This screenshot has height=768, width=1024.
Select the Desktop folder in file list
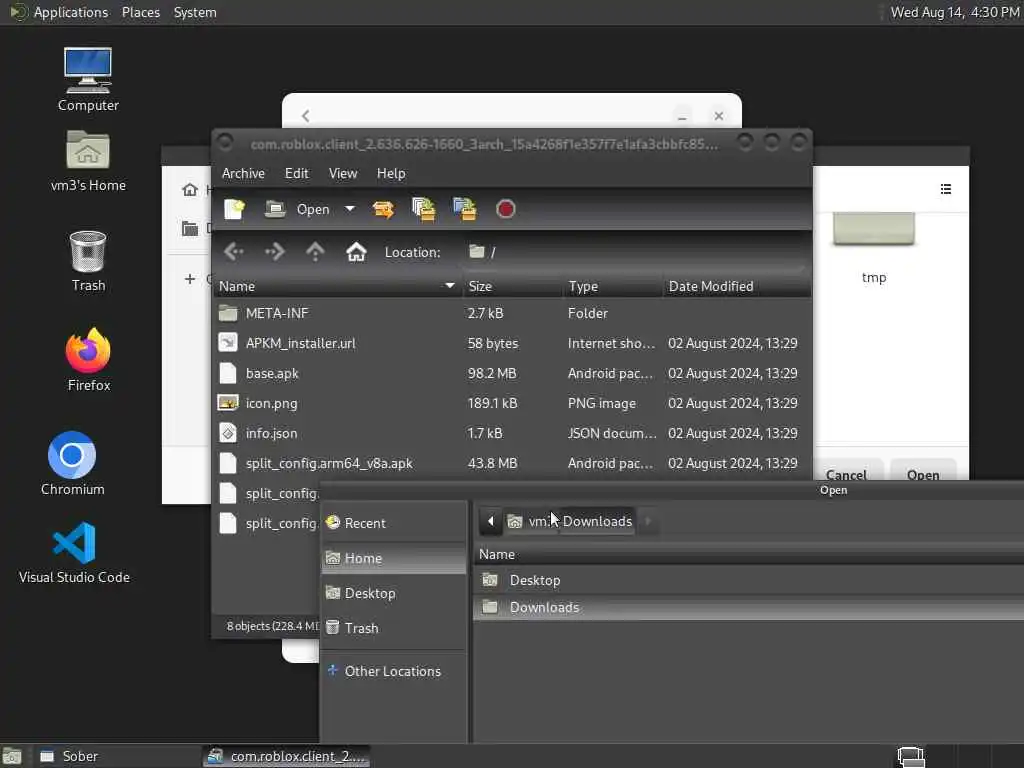748,580
